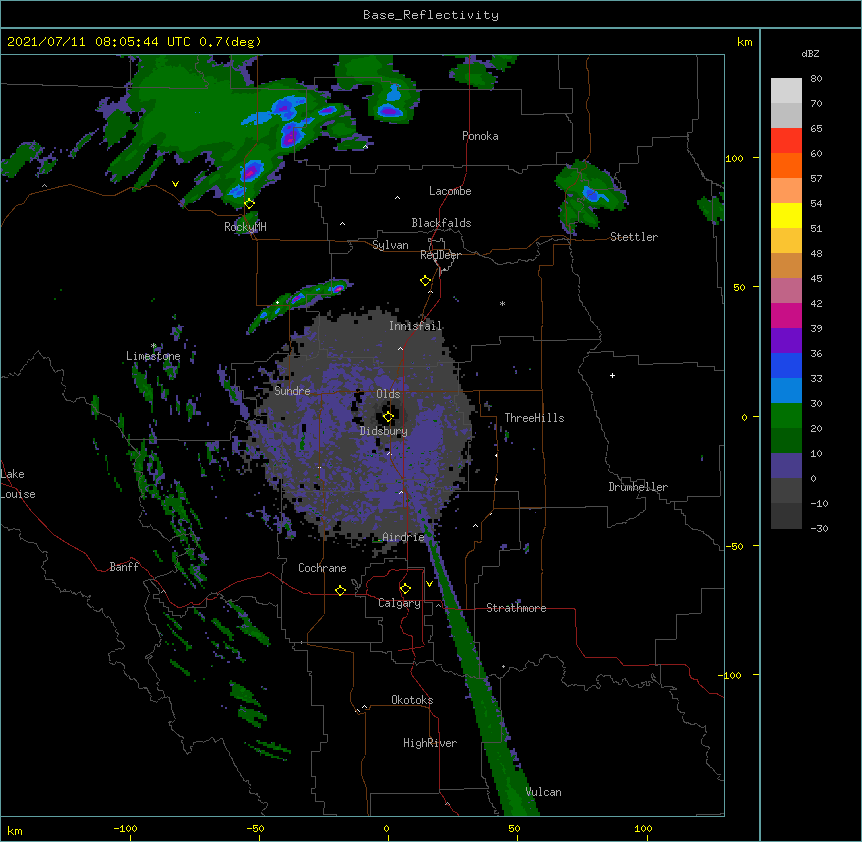Click the yellow diamond marker above Calgary label
This screenshot has height=842, width=862.
(x=405, y=589)
